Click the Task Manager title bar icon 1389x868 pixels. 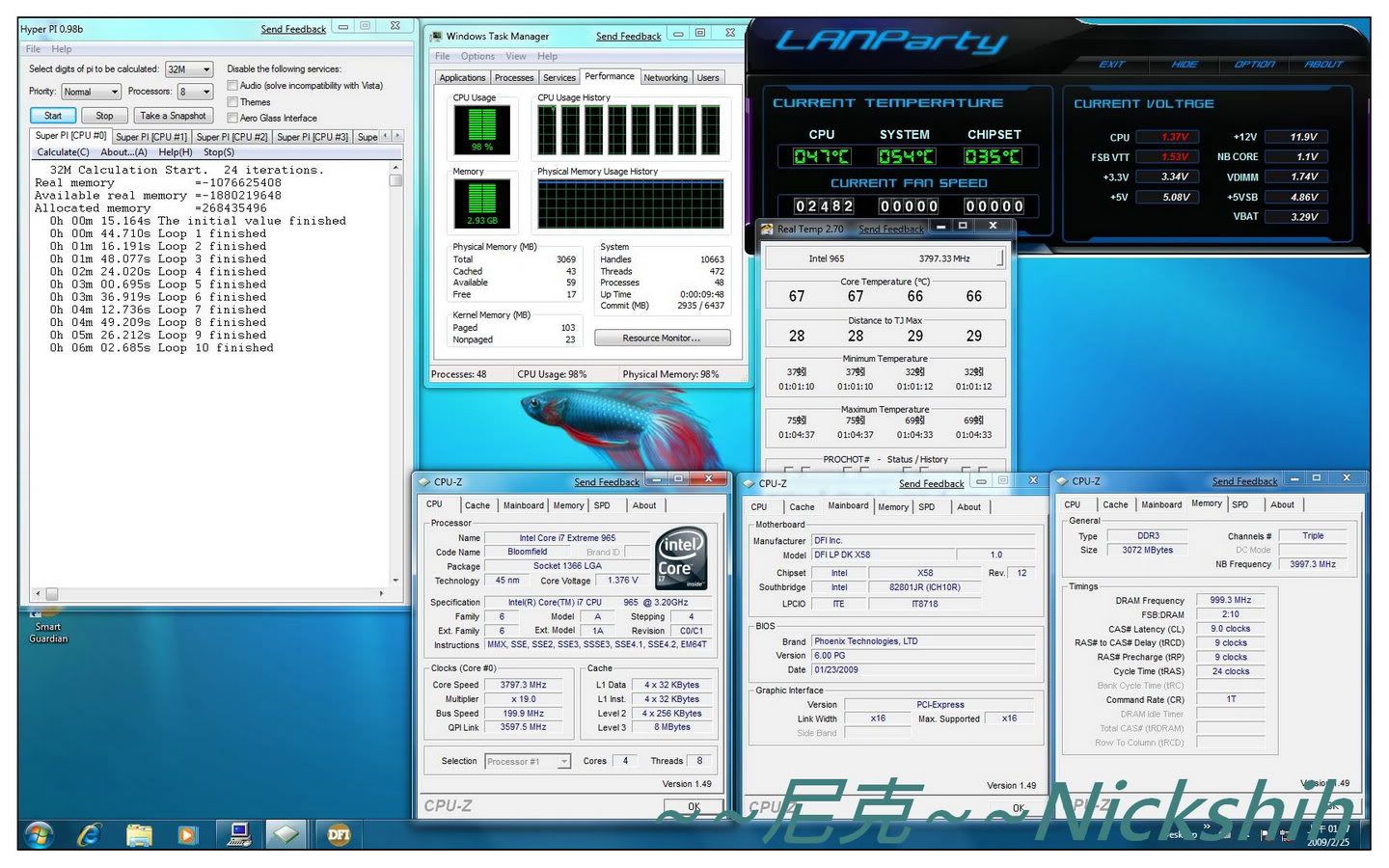(x=436, y=36)
